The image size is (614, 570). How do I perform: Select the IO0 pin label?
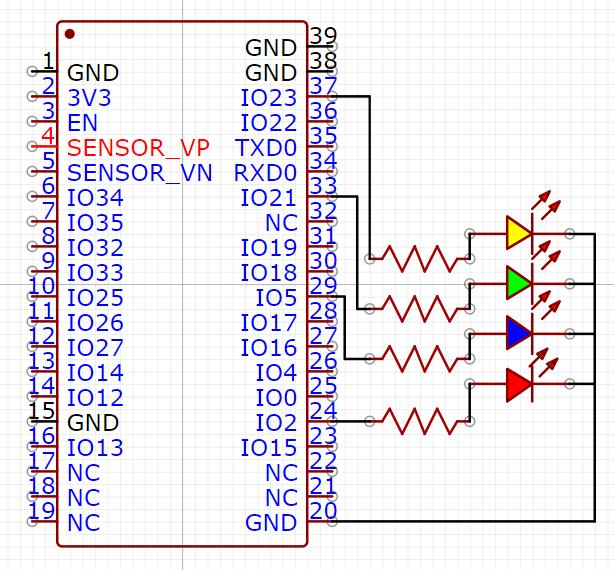click(x=276, y=398)
